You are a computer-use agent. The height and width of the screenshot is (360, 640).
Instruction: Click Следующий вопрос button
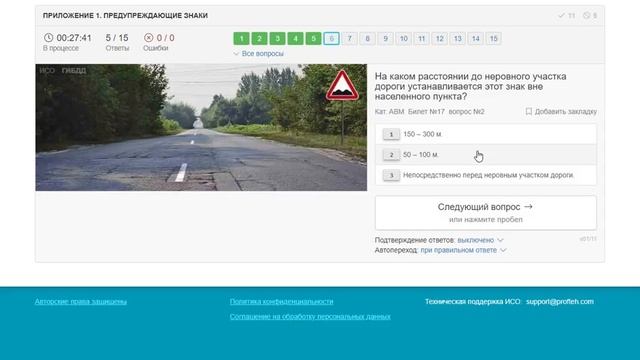pyautogui.click(x=486, y=213)
